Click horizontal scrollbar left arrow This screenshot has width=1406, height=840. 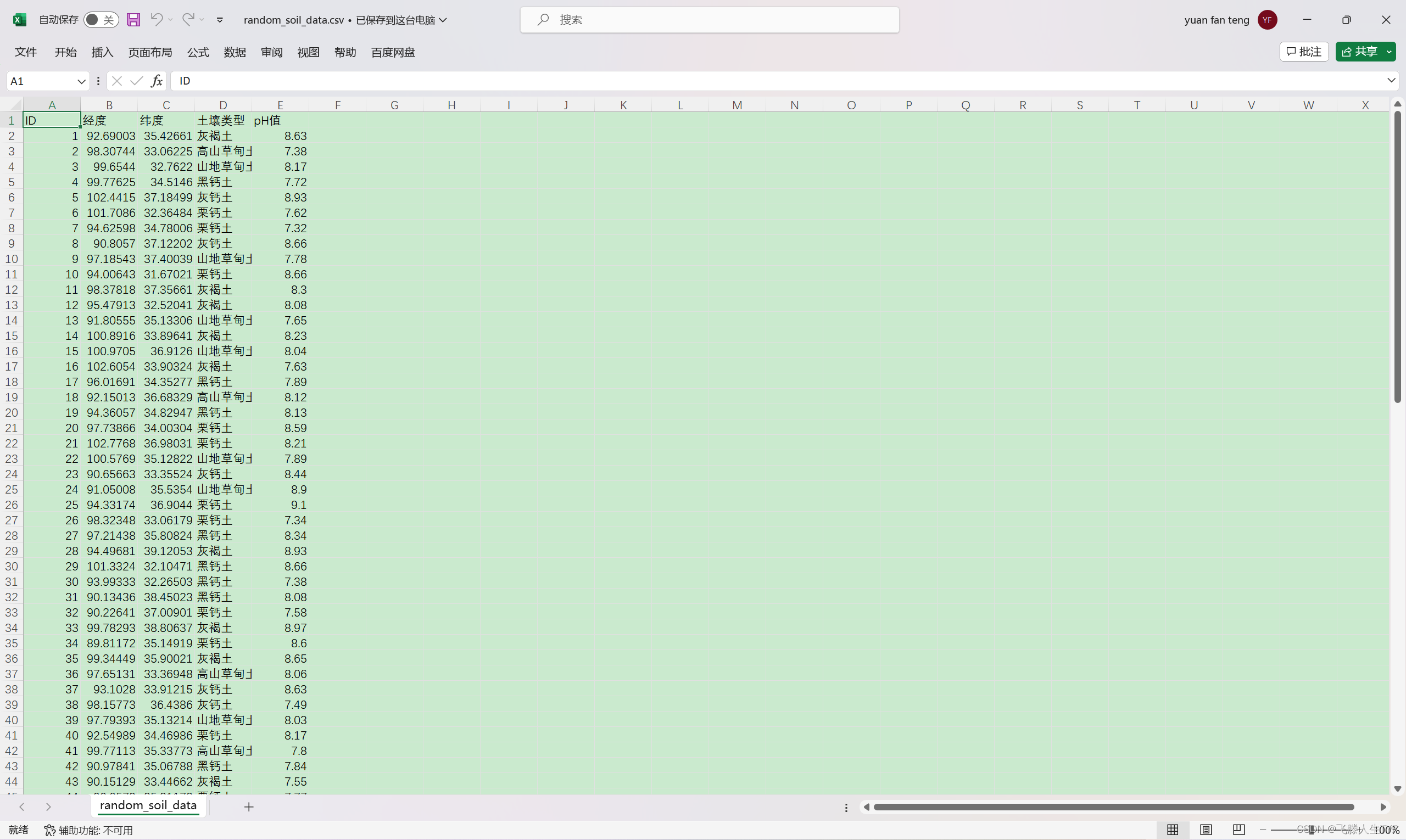pos(866,807)
